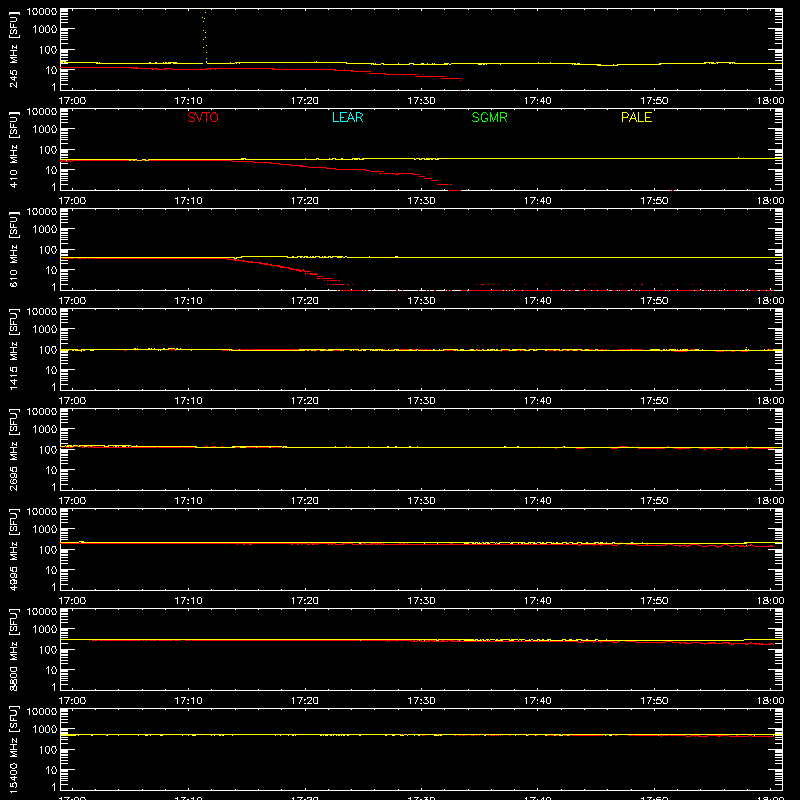800x800 pixels.
Task: Select the 410 MHz [SFU] axis title
Action: (13, 149)
